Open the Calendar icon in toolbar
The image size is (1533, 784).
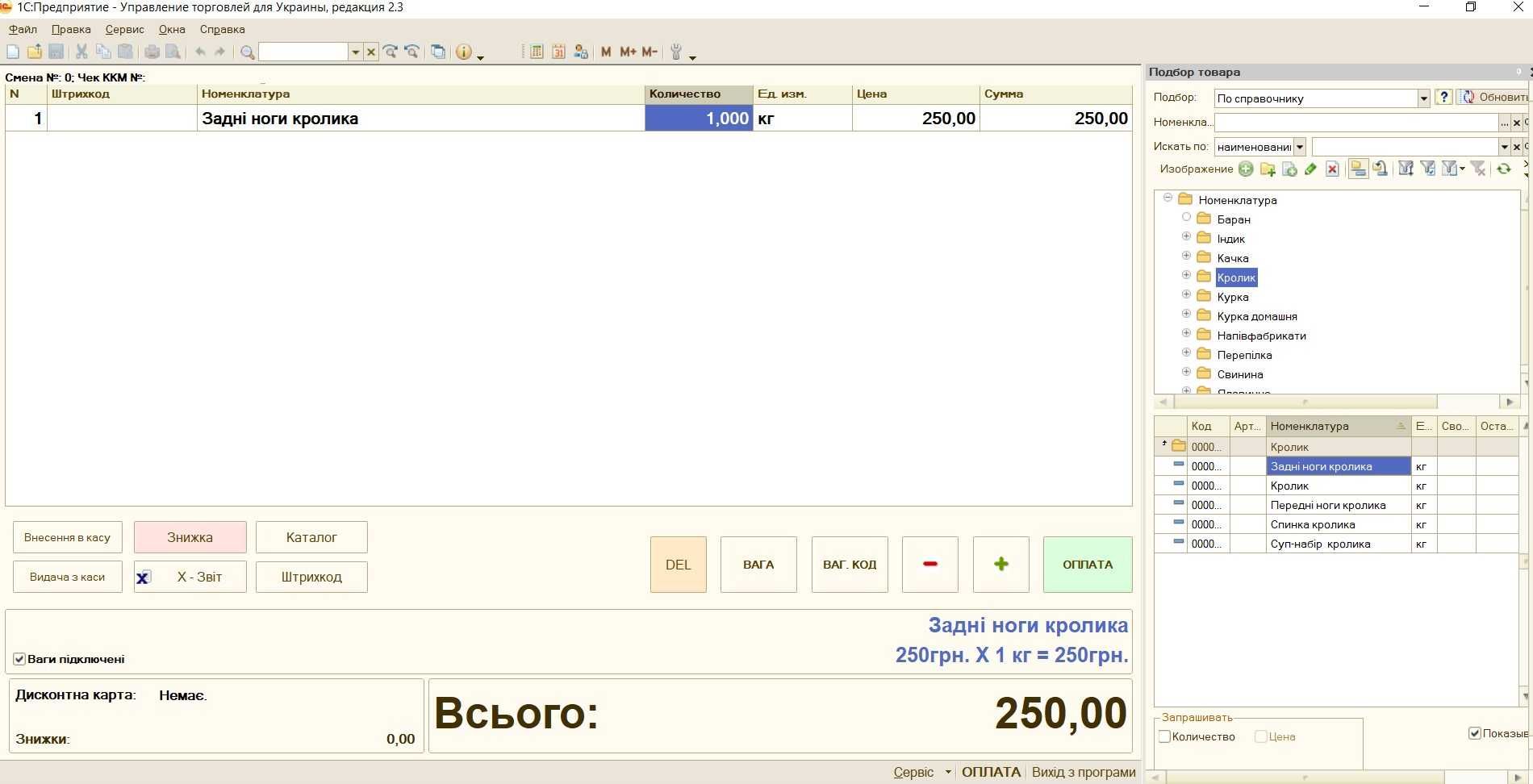coord(558,52)
